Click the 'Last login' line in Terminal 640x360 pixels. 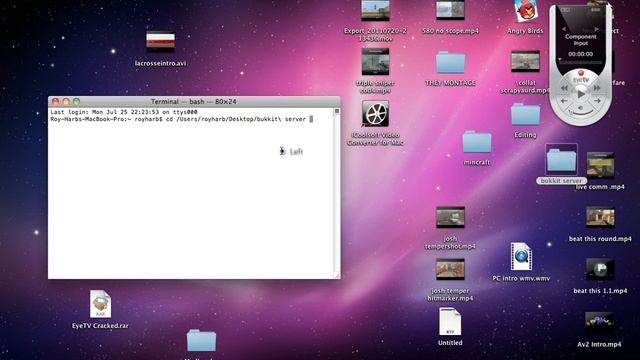click(124, 112)
